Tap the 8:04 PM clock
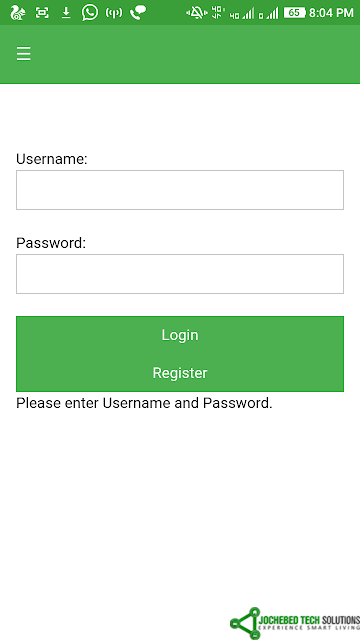This screenshot has height=640, width=360. coord(331,13)
